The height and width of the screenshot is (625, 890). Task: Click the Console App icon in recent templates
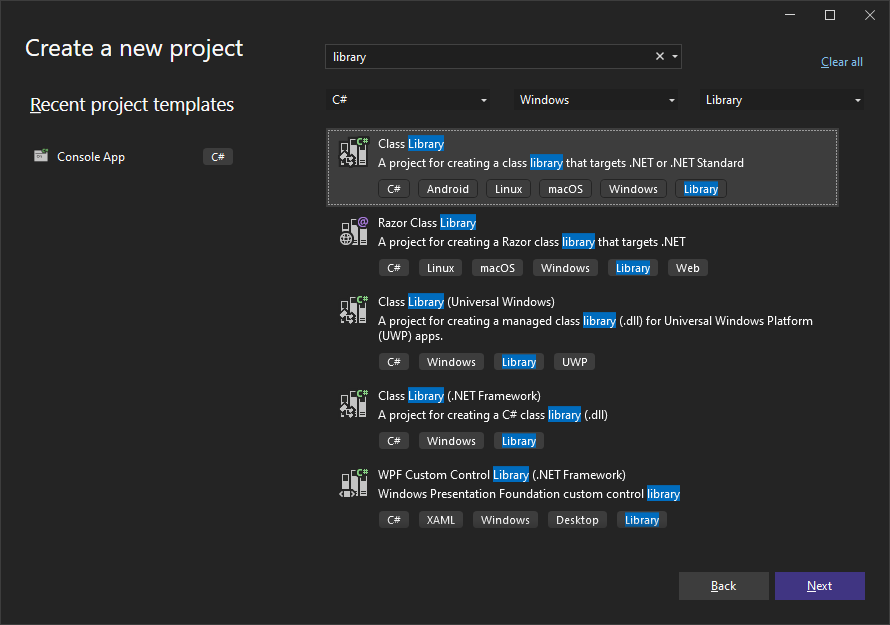41,156
